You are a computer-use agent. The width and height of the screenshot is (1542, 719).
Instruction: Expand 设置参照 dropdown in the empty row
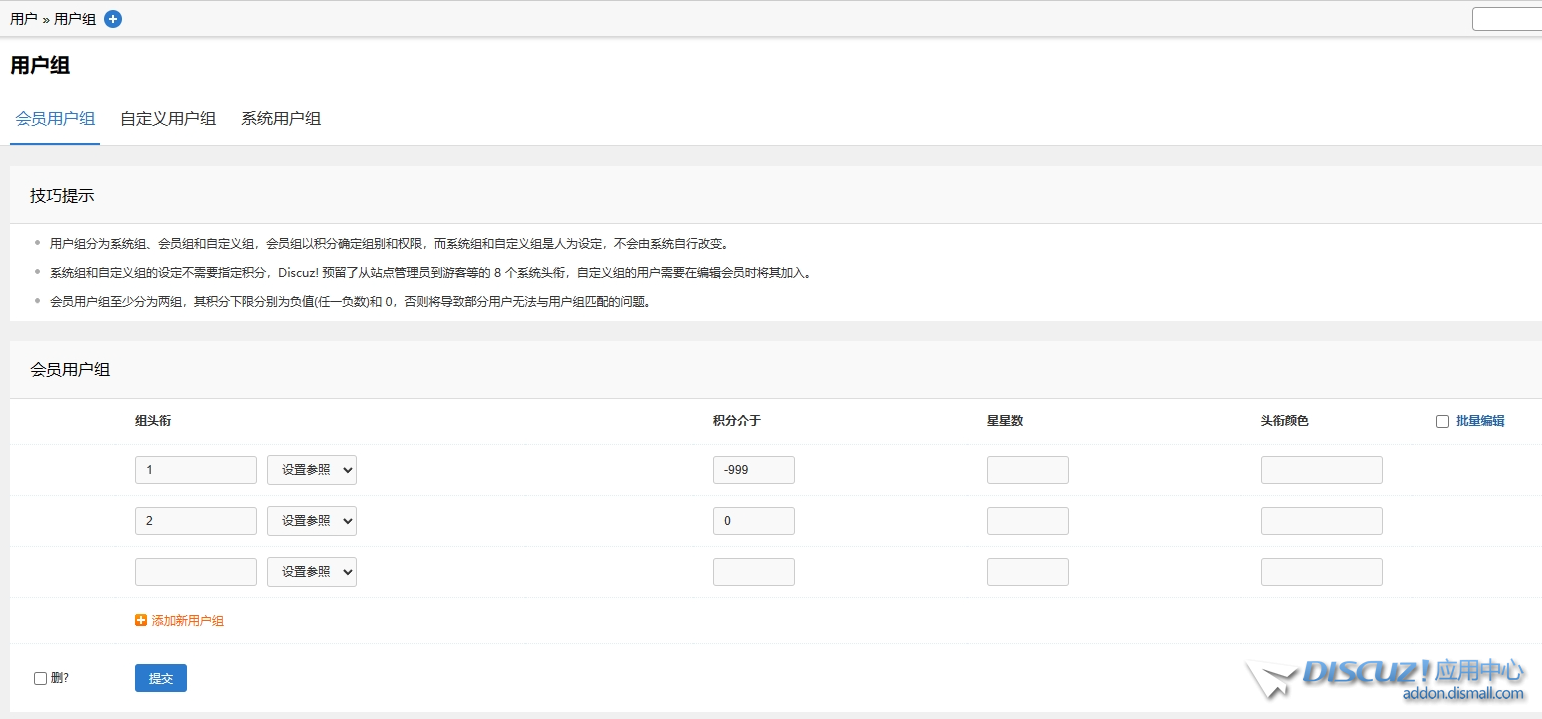click(312, 572)
